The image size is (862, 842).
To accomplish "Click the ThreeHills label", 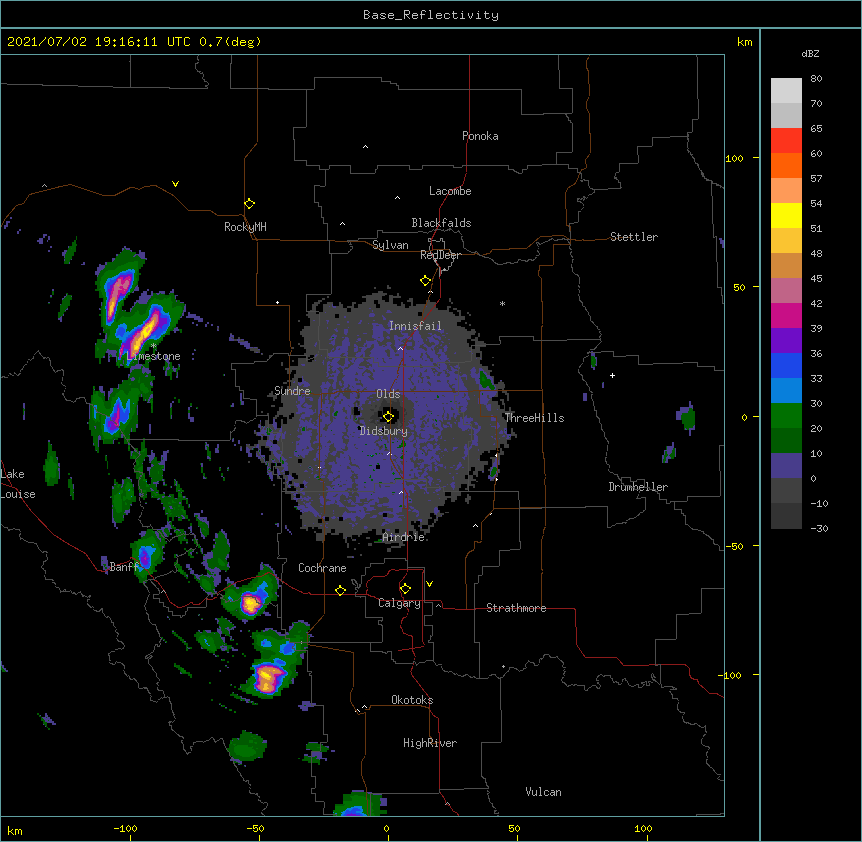I will (x=534, y=418).
